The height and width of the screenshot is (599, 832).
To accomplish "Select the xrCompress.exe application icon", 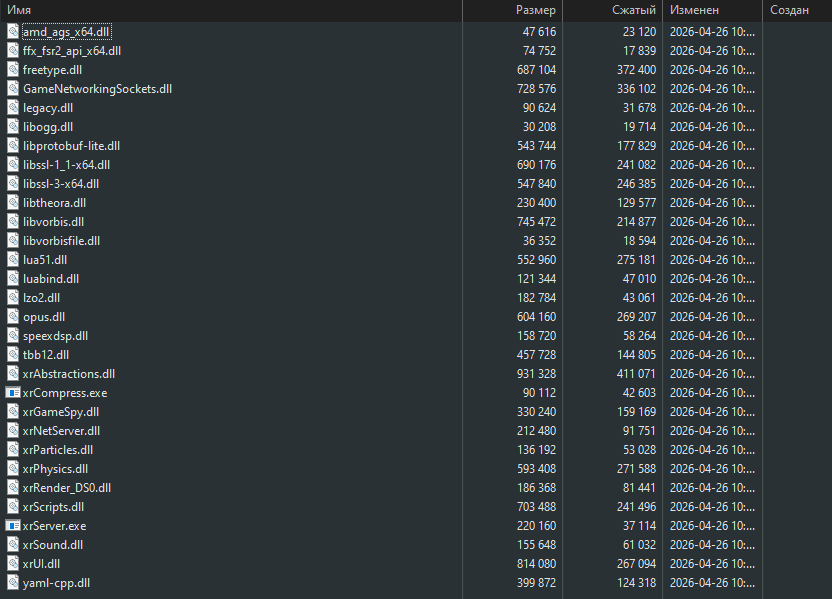I will point(13,393).
